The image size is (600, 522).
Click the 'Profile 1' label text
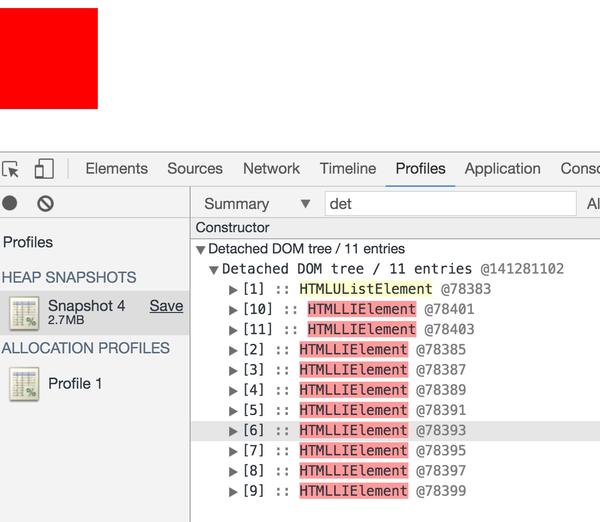point(75,383)
